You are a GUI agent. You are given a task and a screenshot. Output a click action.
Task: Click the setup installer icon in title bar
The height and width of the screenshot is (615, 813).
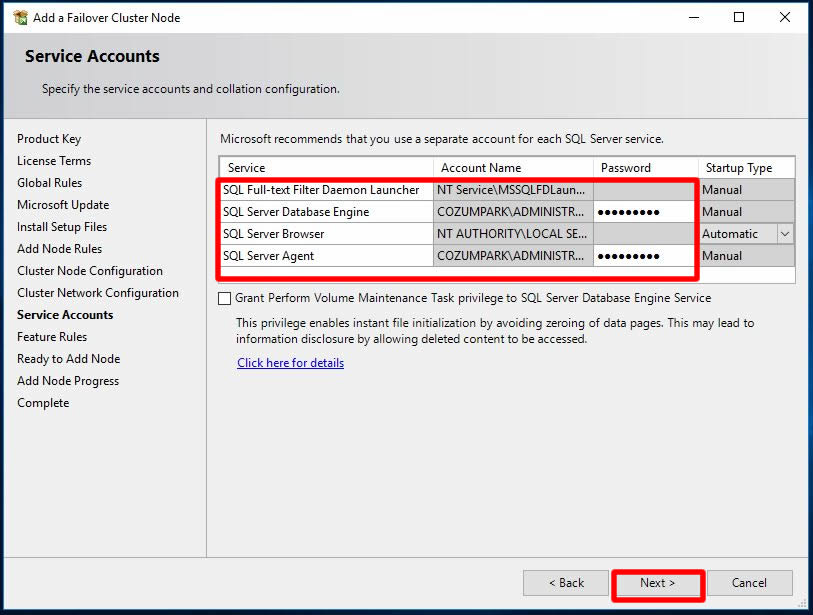(20, 17)
